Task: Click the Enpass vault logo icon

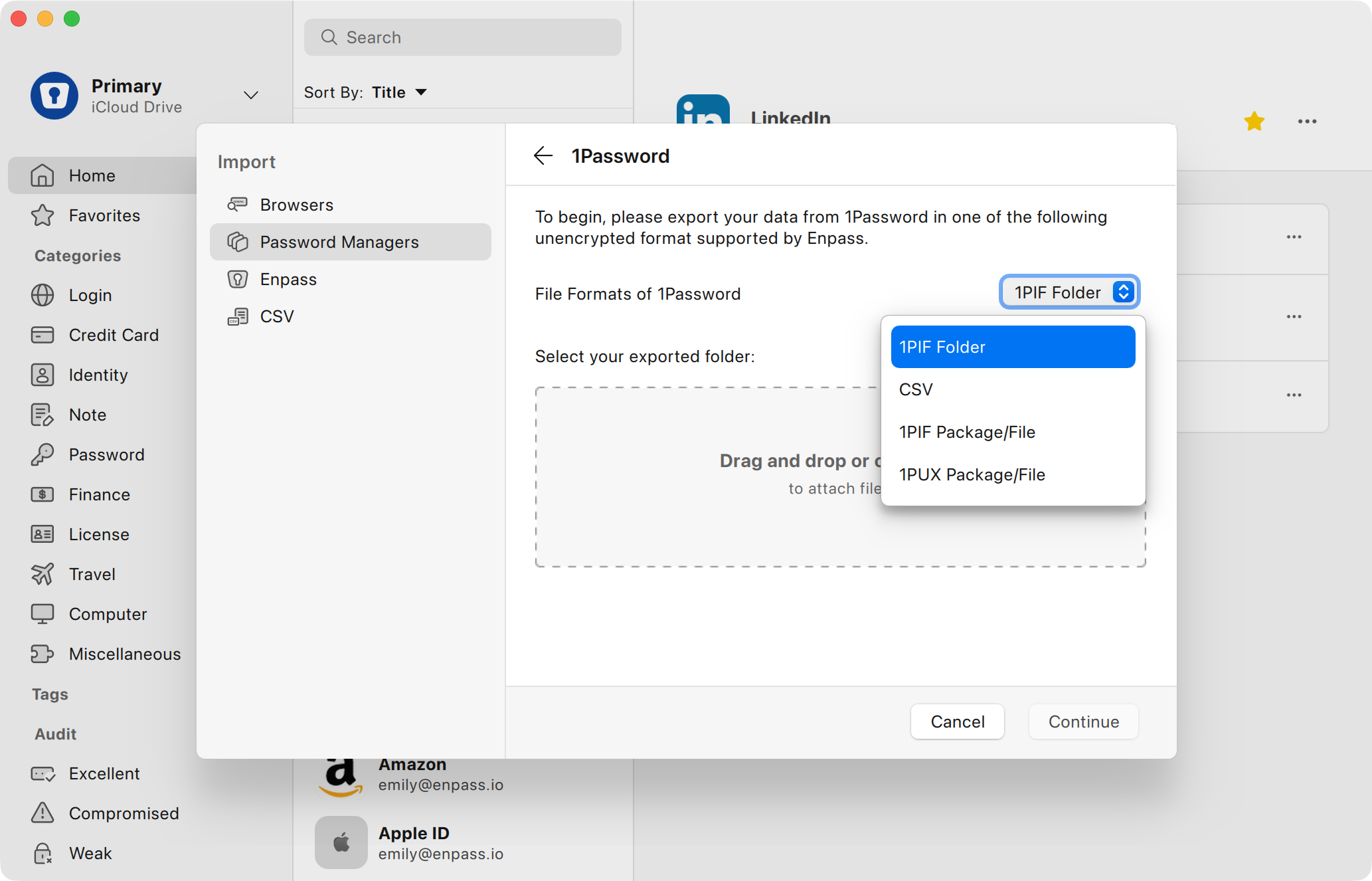Action: [54, 96]
